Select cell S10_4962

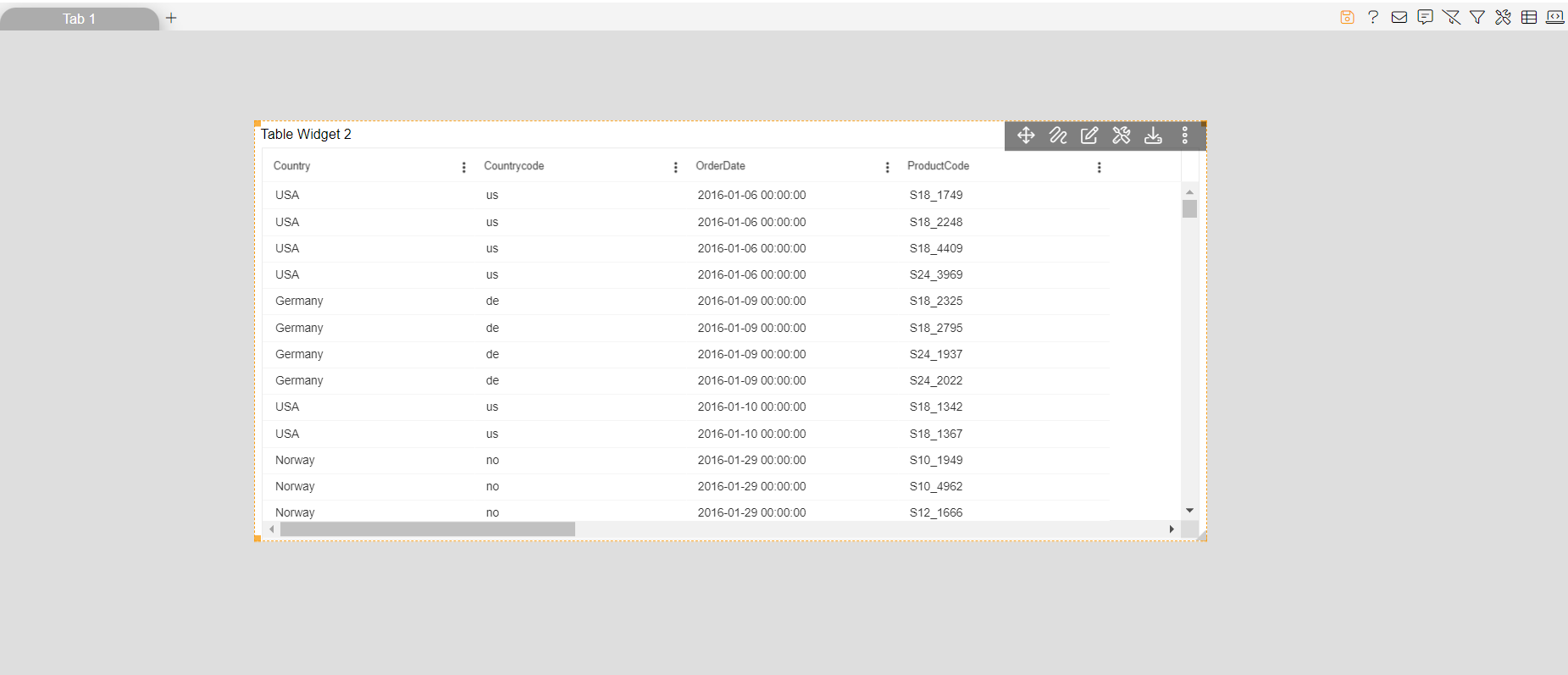(x=936, y=486)
